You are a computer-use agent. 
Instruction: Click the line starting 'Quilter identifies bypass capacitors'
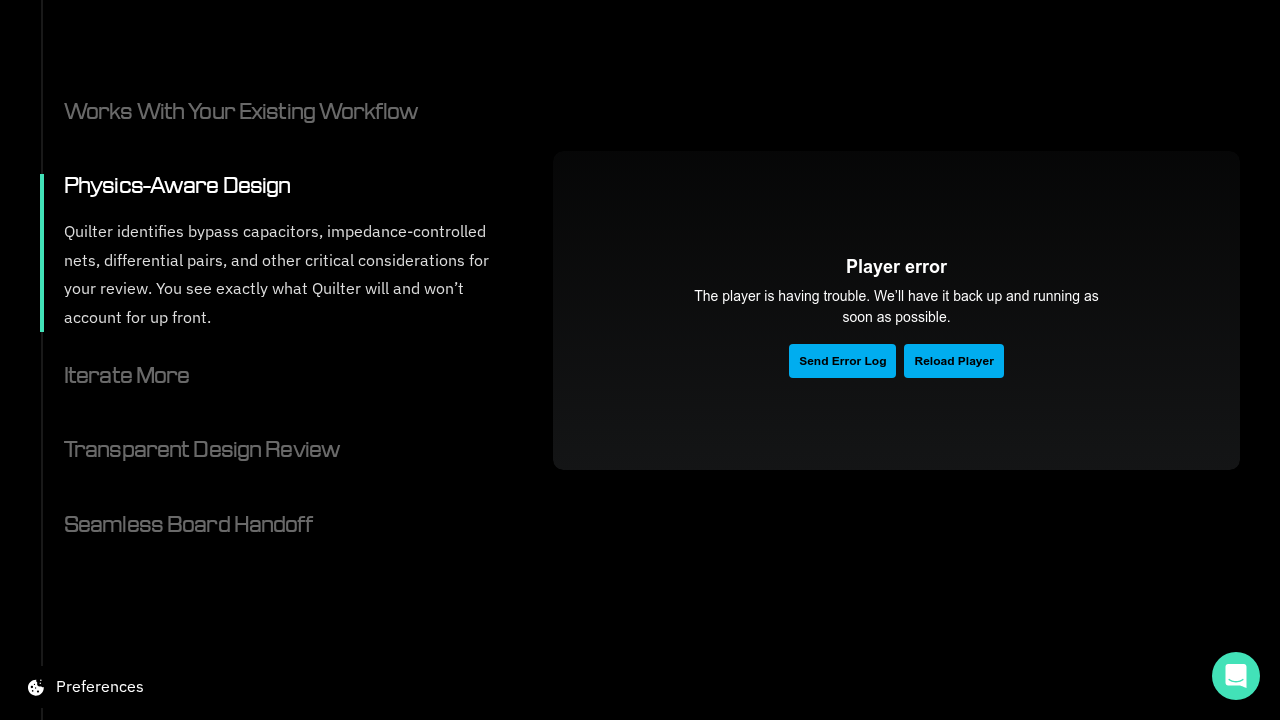[275, 231]
